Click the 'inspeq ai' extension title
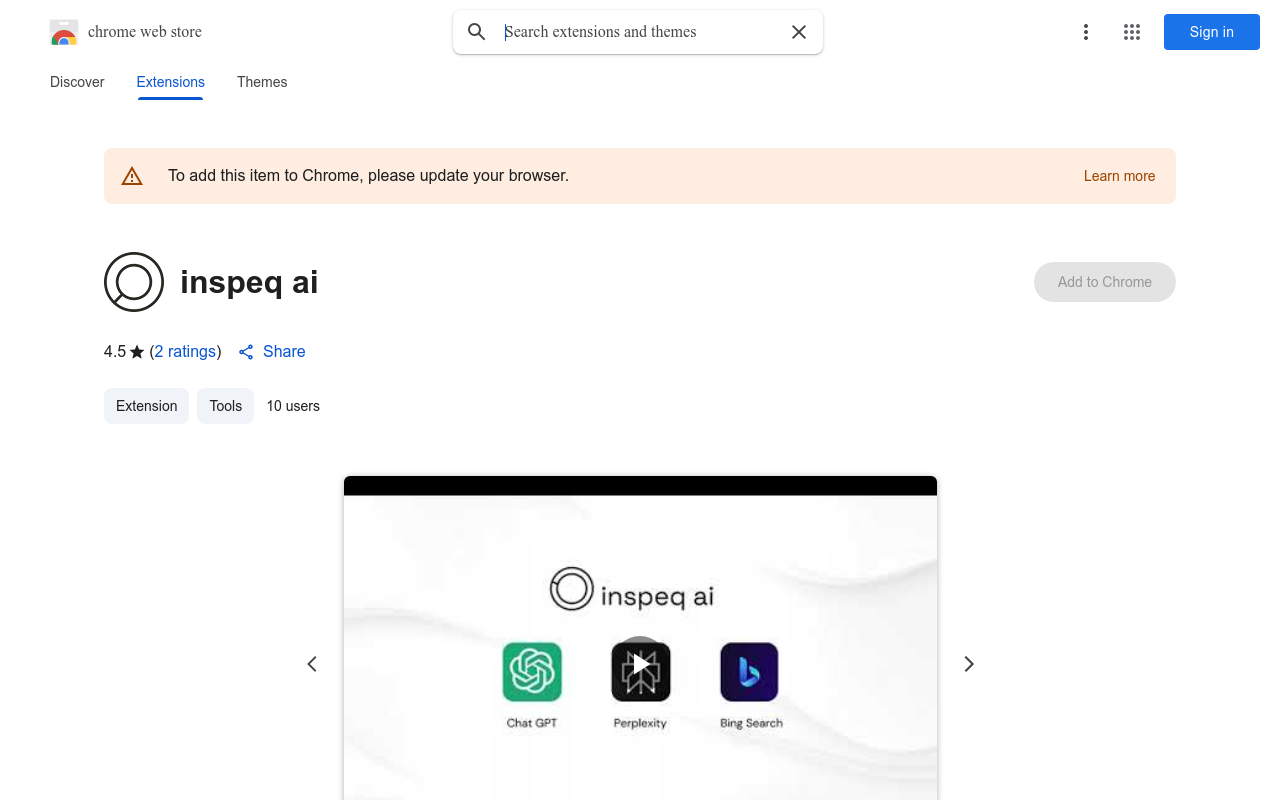The image size is (1280, 800). (249, 282)
